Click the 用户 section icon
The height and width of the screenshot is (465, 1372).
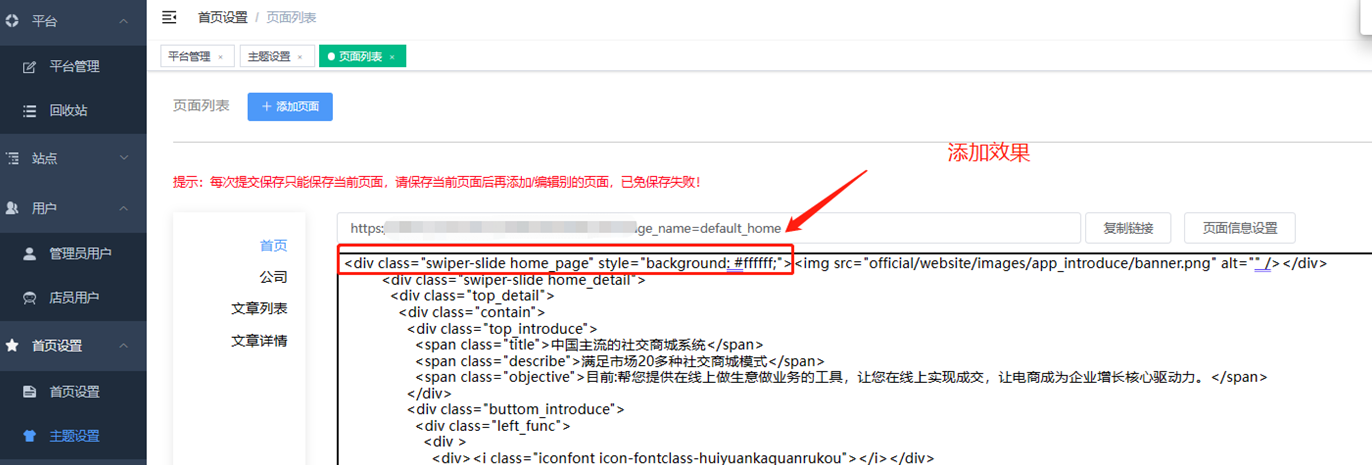point(12,208)
